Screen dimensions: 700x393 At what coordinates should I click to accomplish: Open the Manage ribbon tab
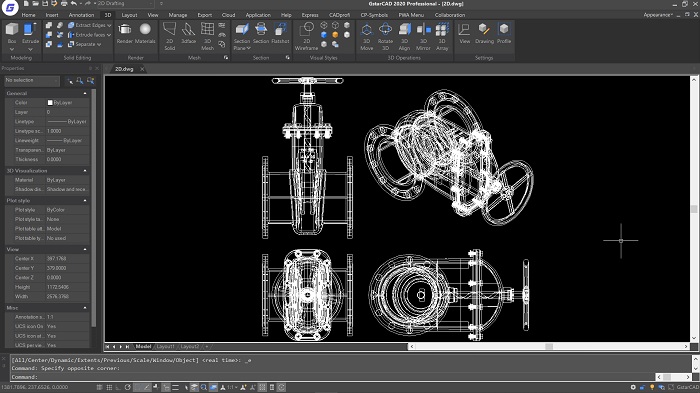pyautogui.click(x=178, y=15)
